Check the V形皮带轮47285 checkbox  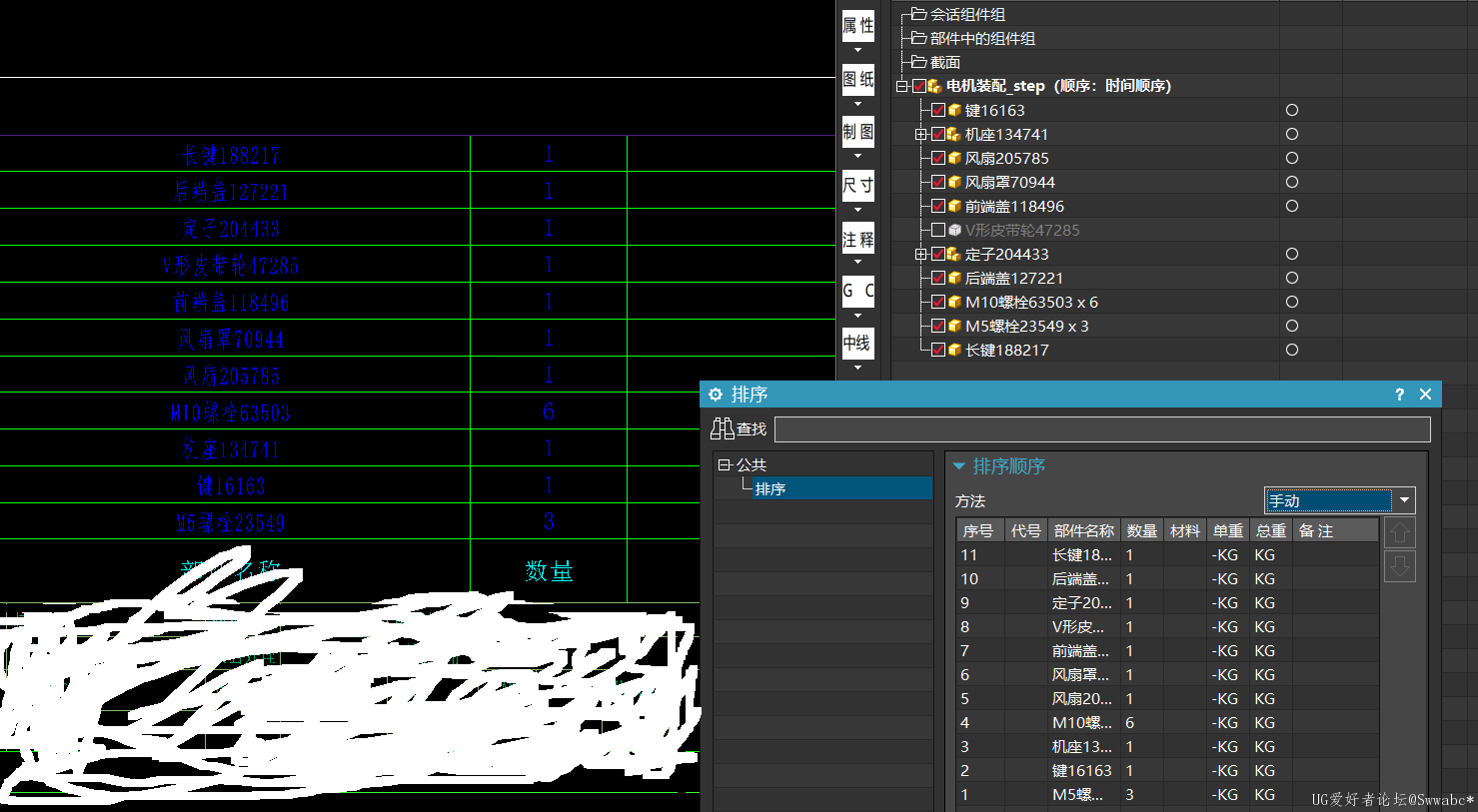pos(938,230)
